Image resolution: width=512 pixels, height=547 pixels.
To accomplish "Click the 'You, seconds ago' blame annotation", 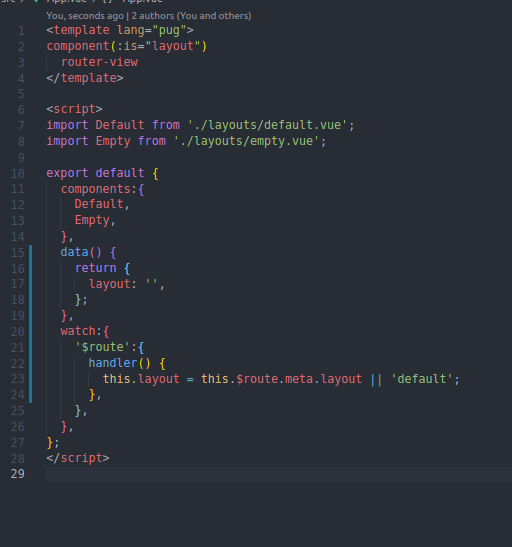I will (x=85, y=16).
